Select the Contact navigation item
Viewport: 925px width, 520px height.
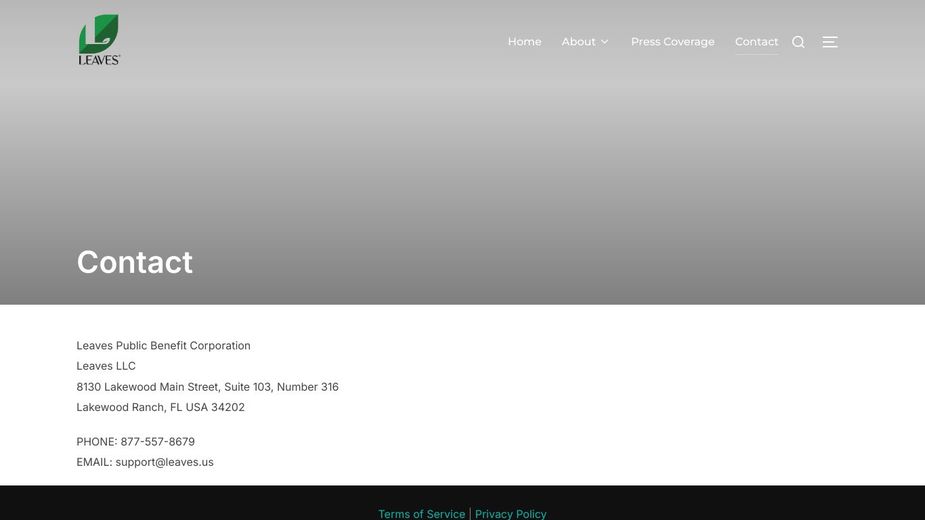(x=756, y=42)
